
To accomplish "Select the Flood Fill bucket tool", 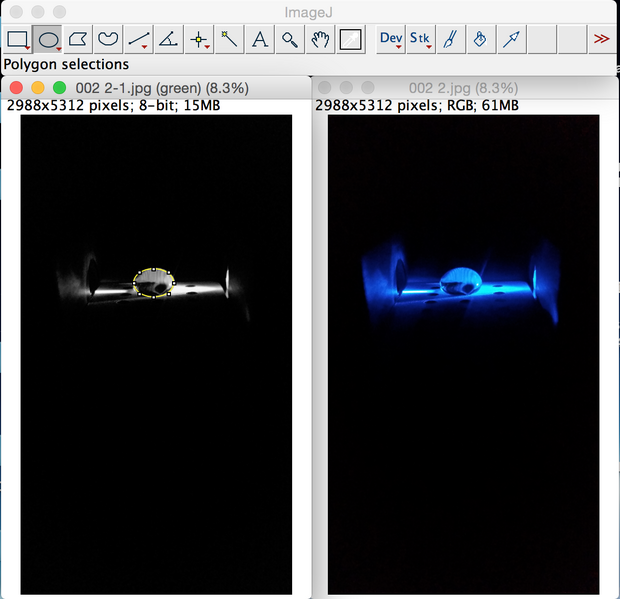I will (x=481, y=40).
